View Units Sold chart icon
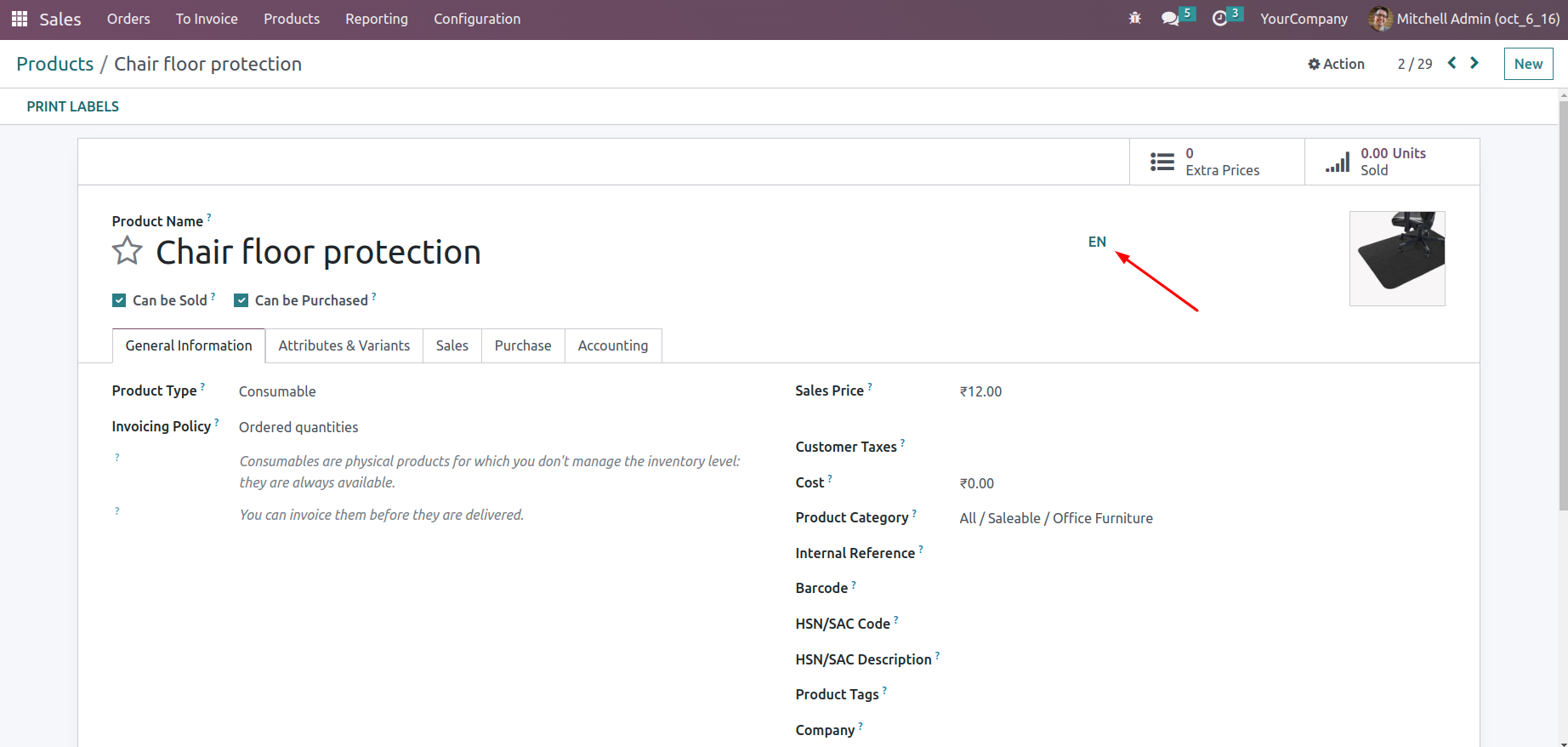Viewport: 1568px width, 747px height. [x=1338, y=163]
